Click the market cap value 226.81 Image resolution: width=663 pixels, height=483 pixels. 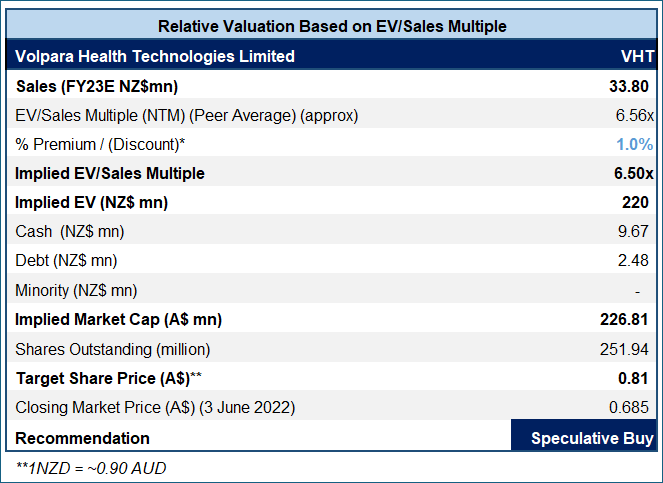tap(624, 319)
